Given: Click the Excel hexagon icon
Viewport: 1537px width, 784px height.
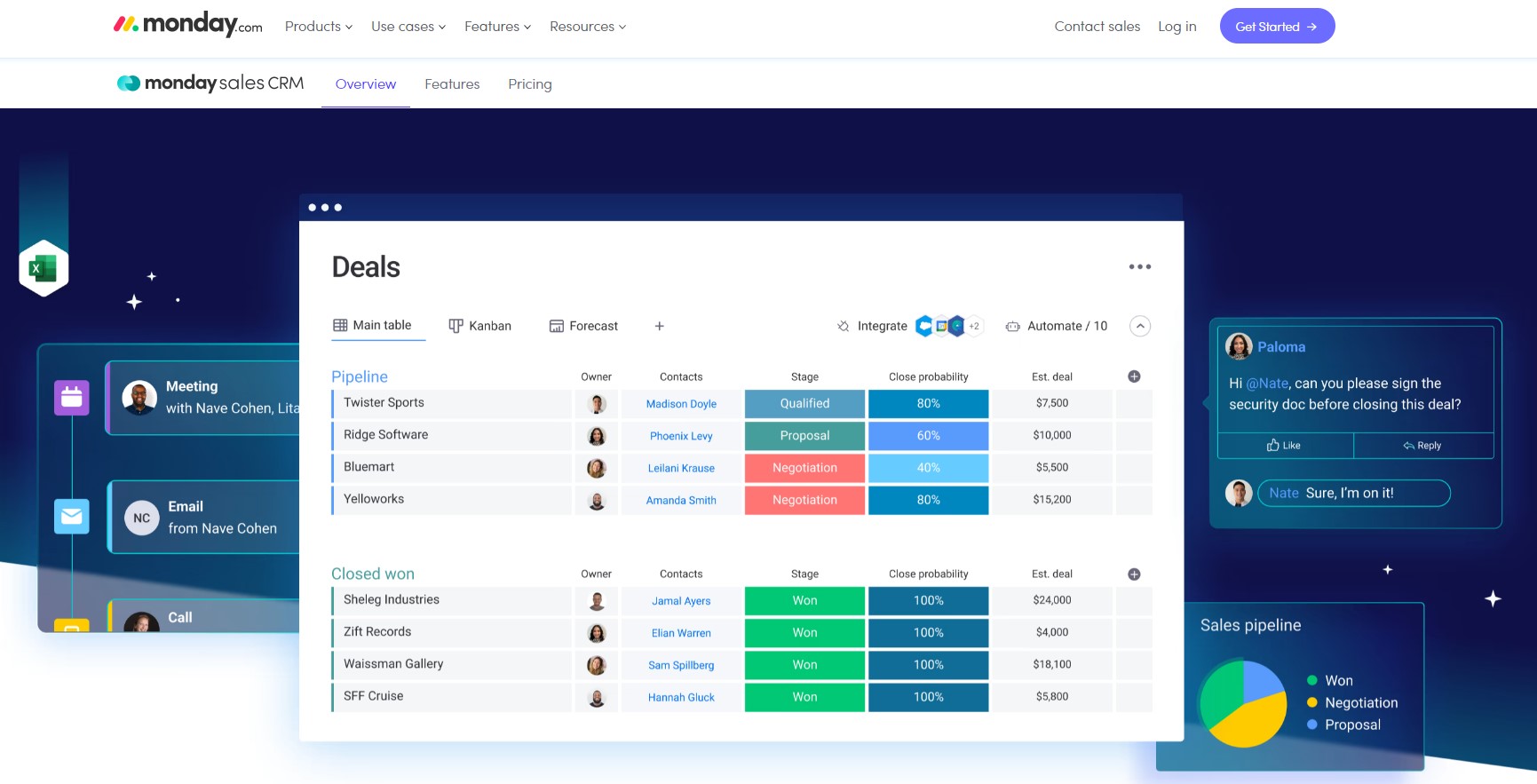Looking at the screenshot, I should pos(44,268).
